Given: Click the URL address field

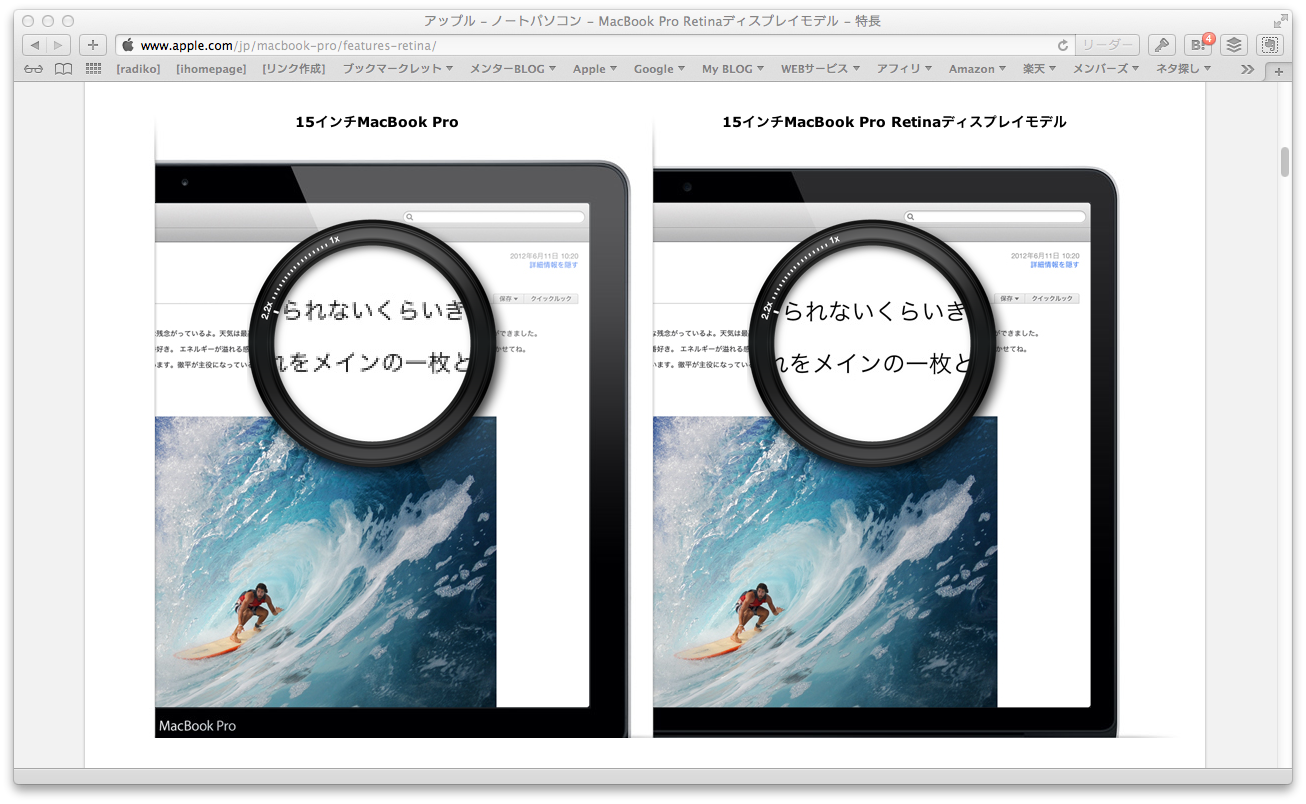Looking at the screenshot, I should pos(595,45).
